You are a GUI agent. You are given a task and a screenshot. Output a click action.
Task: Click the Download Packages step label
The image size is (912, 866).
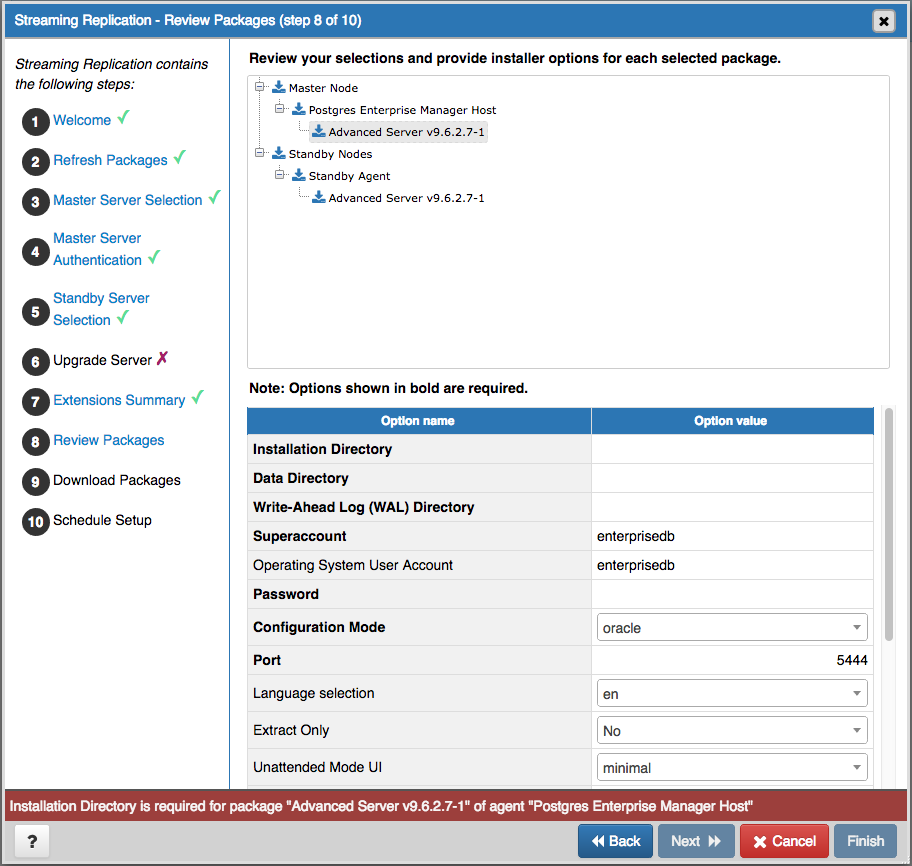click(x=117, y=480)
